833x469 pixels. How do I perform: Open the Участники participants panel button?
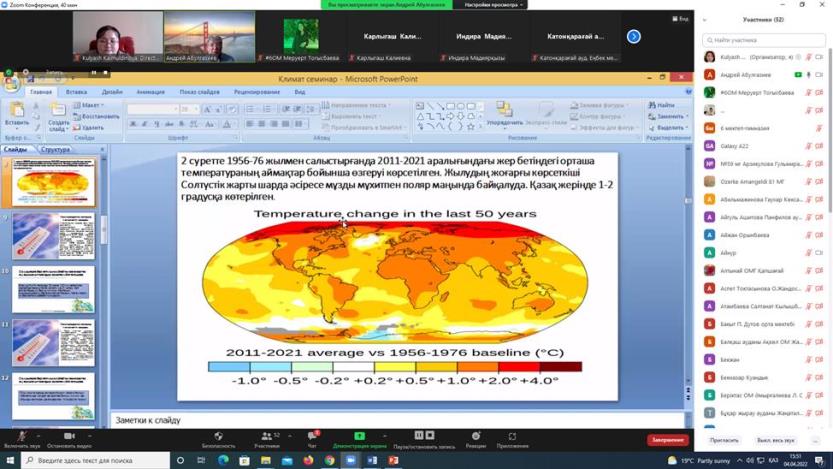pyautogui.click(x=266, y=439)
